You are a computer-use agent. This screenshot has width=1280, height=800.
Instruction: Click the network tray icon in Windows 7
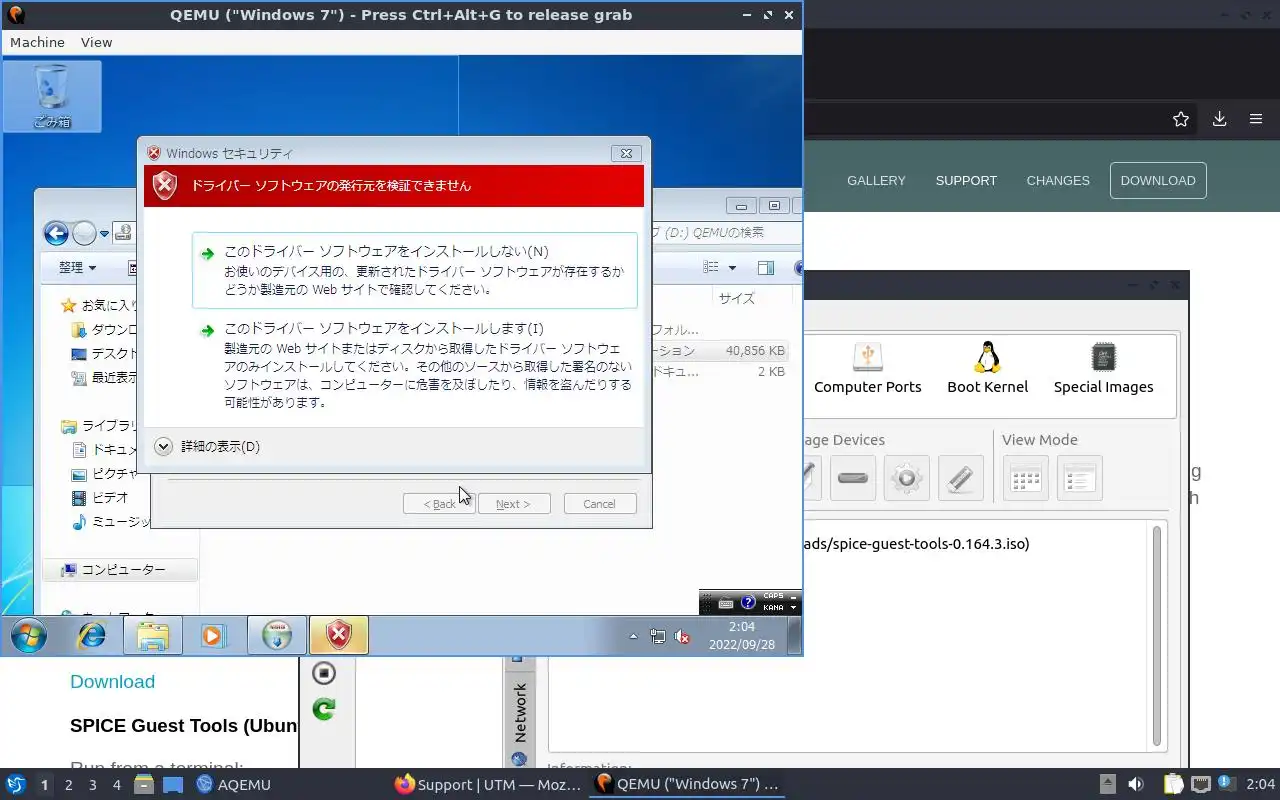click(658, 636)
